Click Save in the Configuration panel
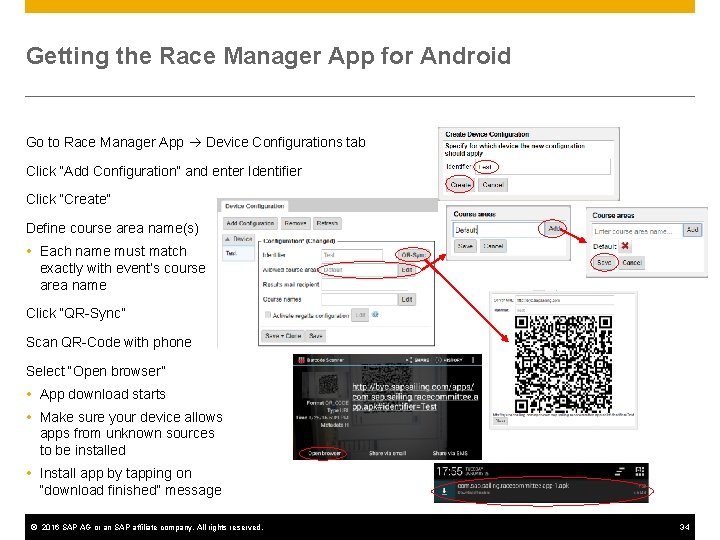The width and height of the screenshot is (720, 540). [315, 336]
